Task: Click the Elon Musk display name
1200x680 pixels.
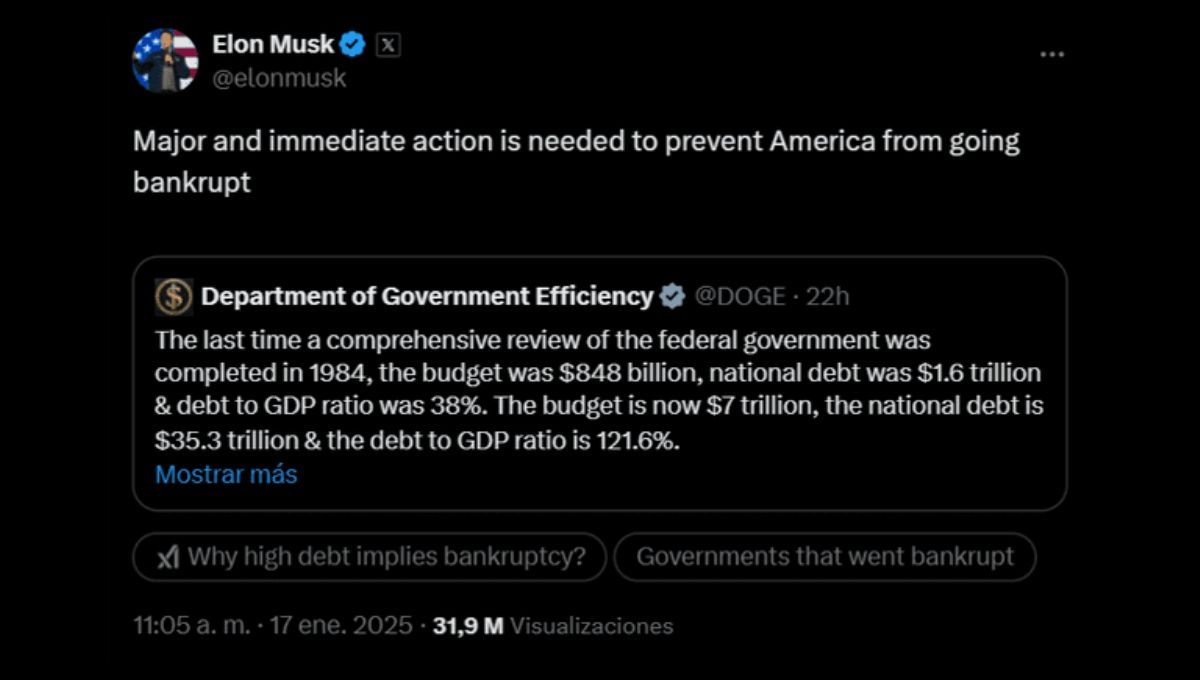Action: [272, 44]
